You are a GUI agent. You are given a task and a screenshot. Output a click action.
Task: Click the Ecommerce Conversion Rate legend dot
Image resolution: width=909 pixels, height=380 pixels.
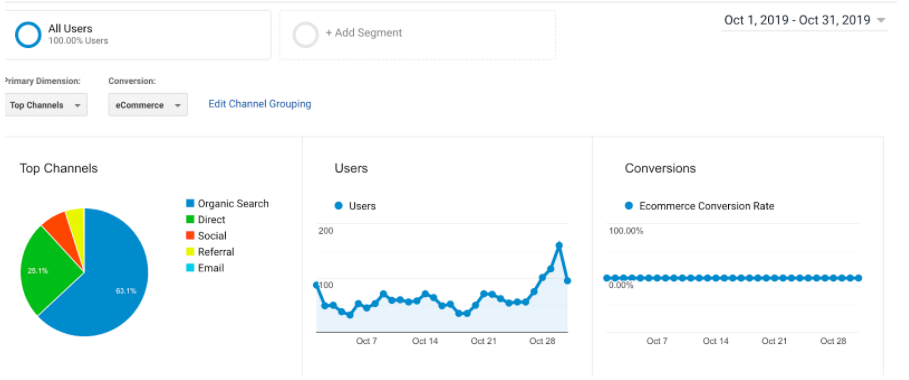tap(628, 205)
